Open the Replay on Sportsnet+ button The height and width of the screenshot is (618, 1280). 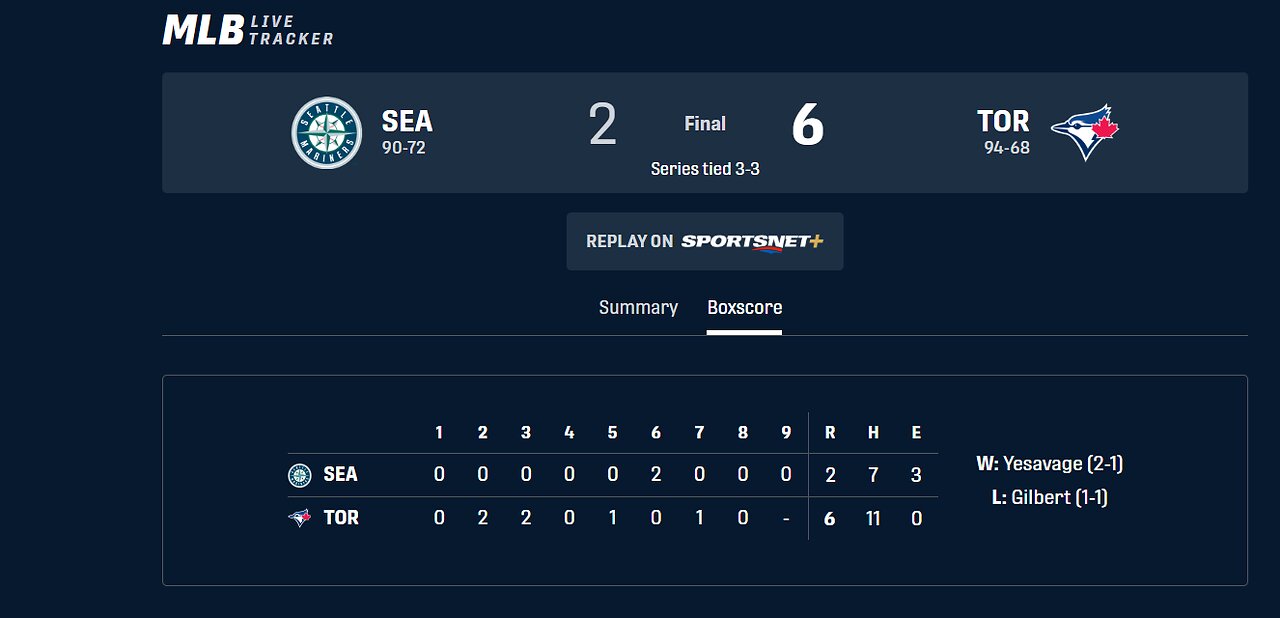pos(705,241)
